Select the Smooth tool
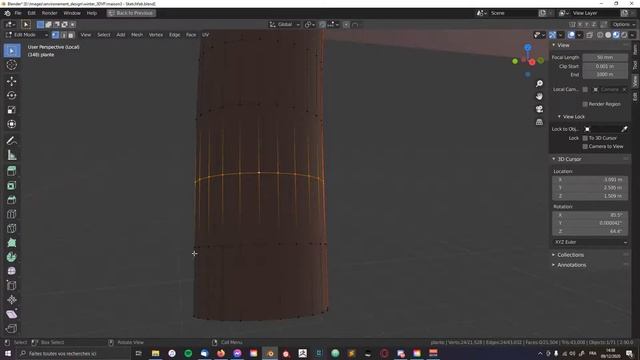Screen dimensions: 640x360 [x=11, y=271]
